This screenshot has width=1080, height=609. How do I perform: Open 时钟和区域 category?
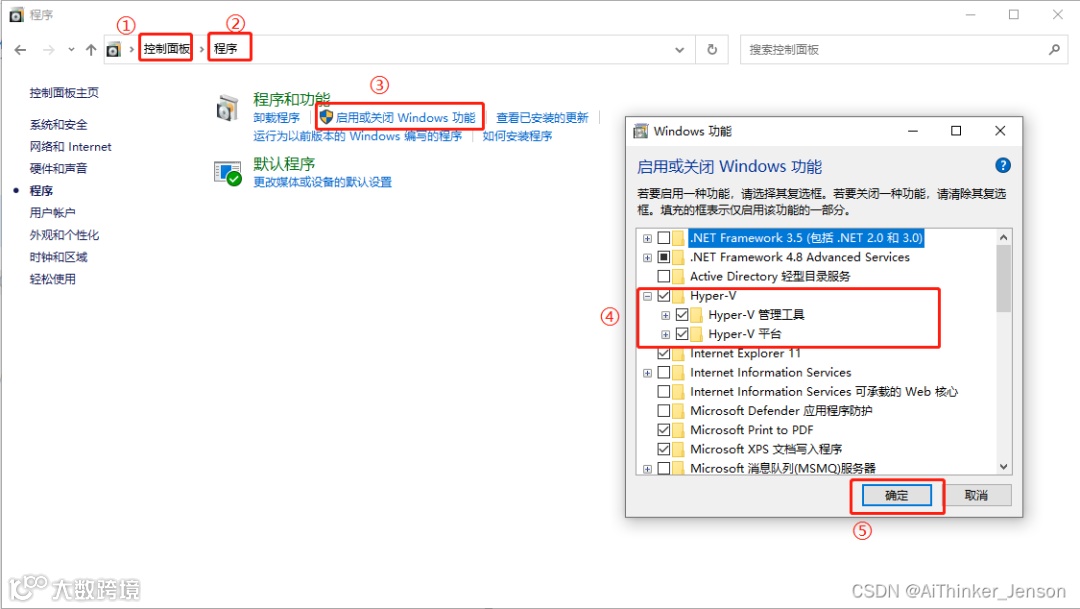tap(59, 257)
